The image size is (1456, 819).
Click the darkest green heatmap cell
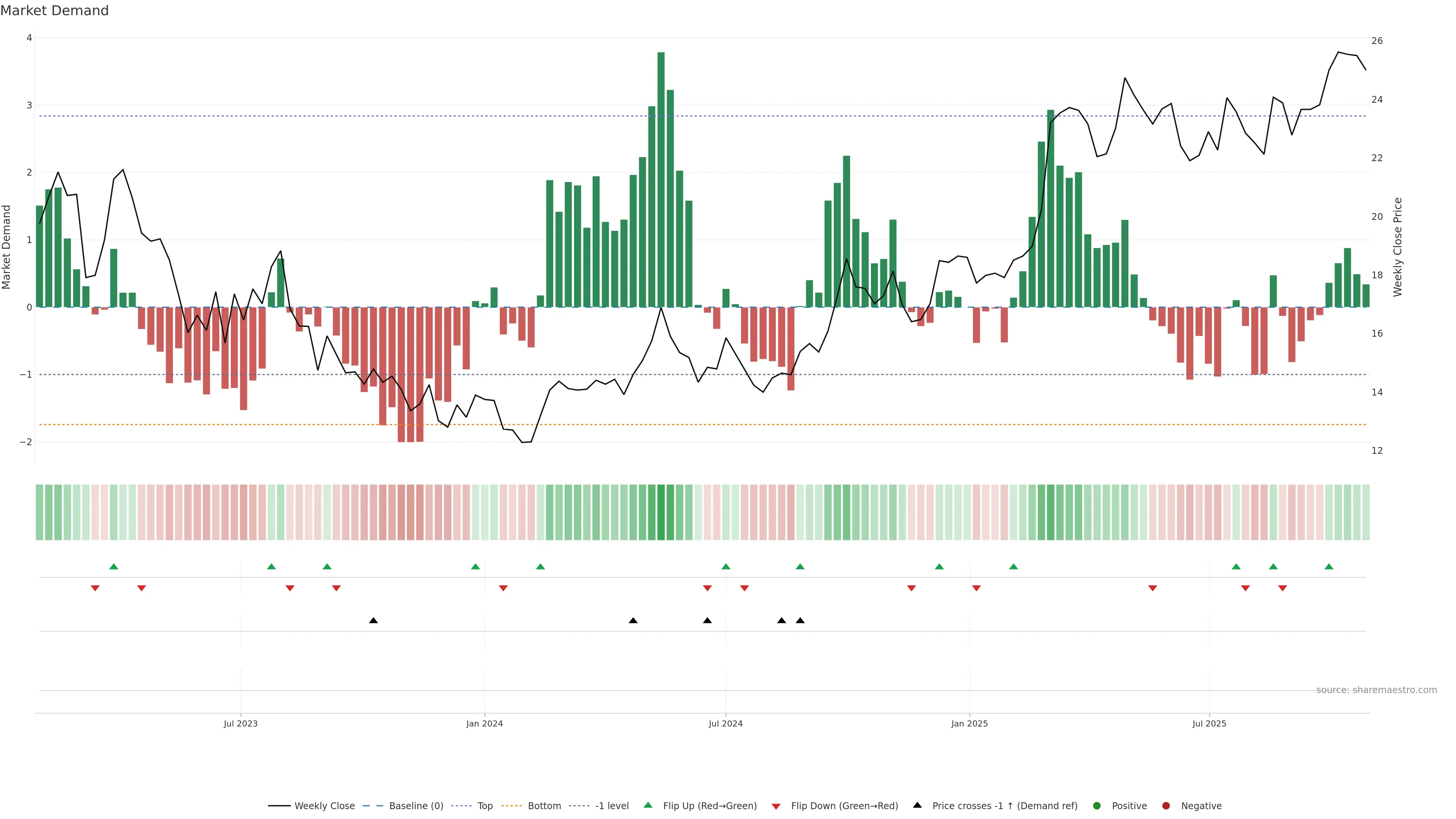point(661,512)
